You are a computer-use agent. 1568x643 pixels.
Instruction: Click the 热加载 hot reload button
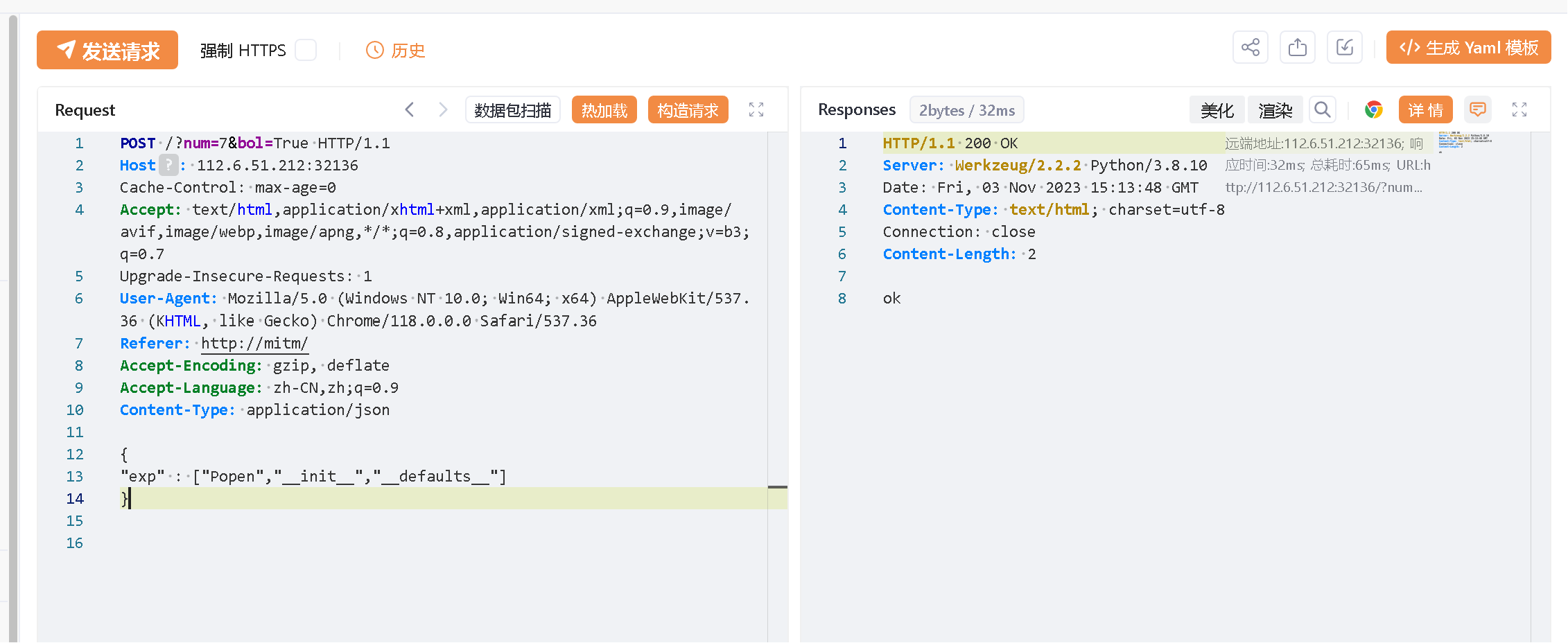tap(604, 110)
